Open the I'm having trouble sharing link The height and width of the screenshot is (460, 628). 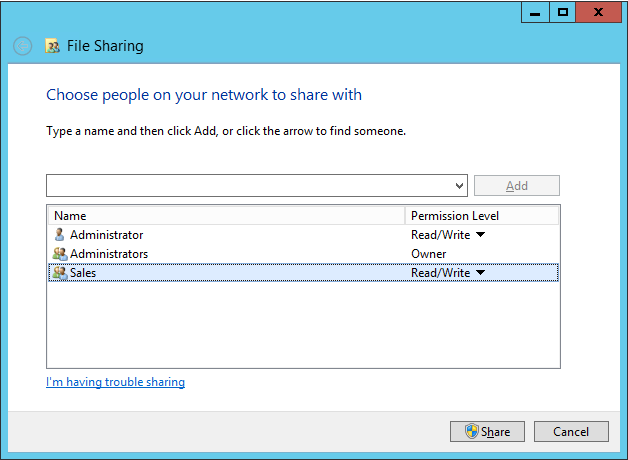pyautogui.click(x=115, y=382)
